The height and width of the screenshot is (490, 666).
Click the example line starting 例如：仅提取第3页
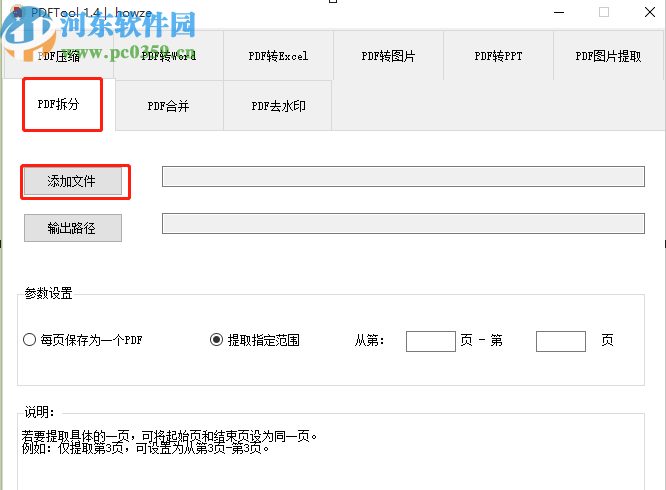[146, 448]
